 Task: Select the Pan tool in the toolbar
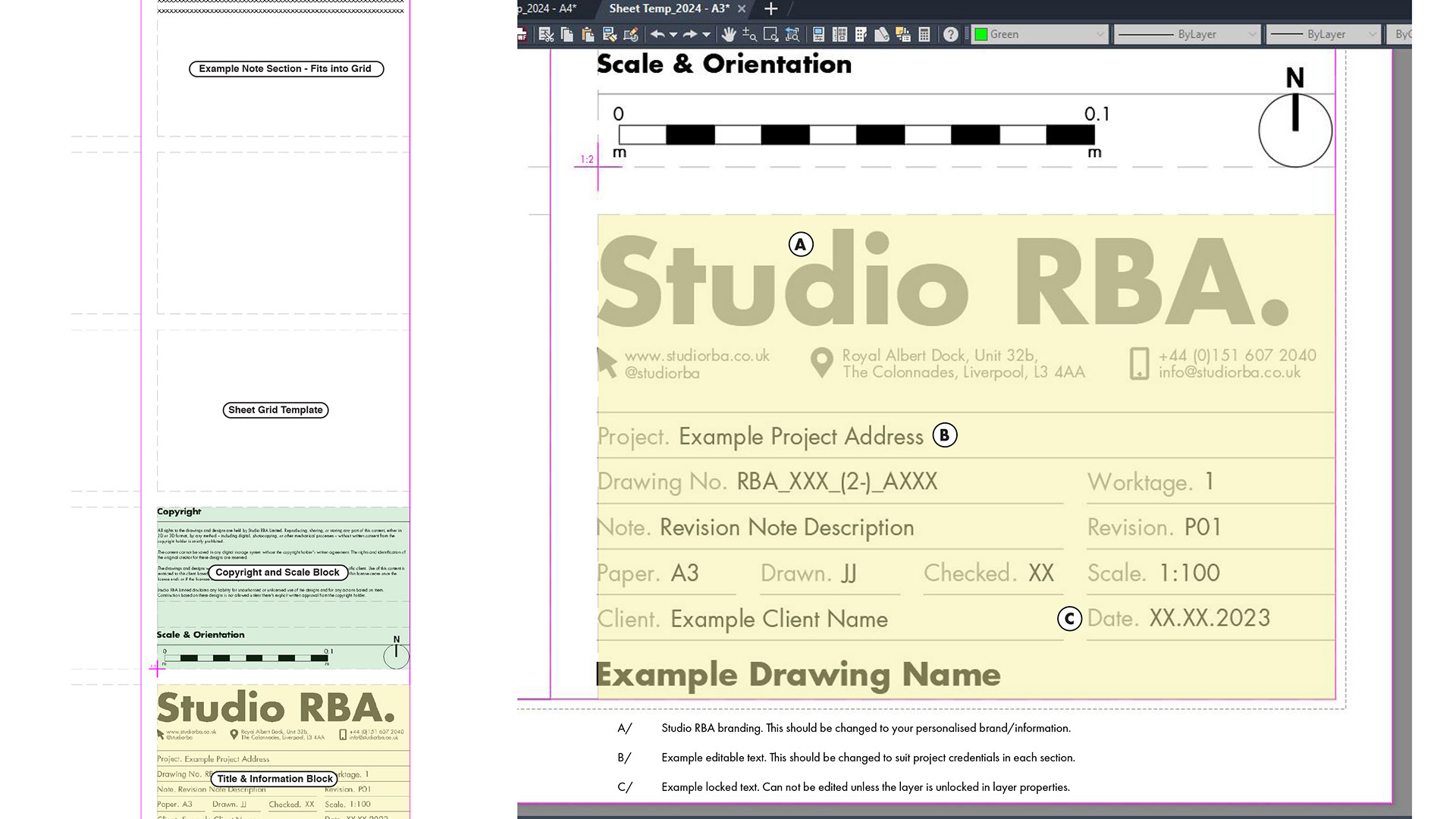click(729, 35)
